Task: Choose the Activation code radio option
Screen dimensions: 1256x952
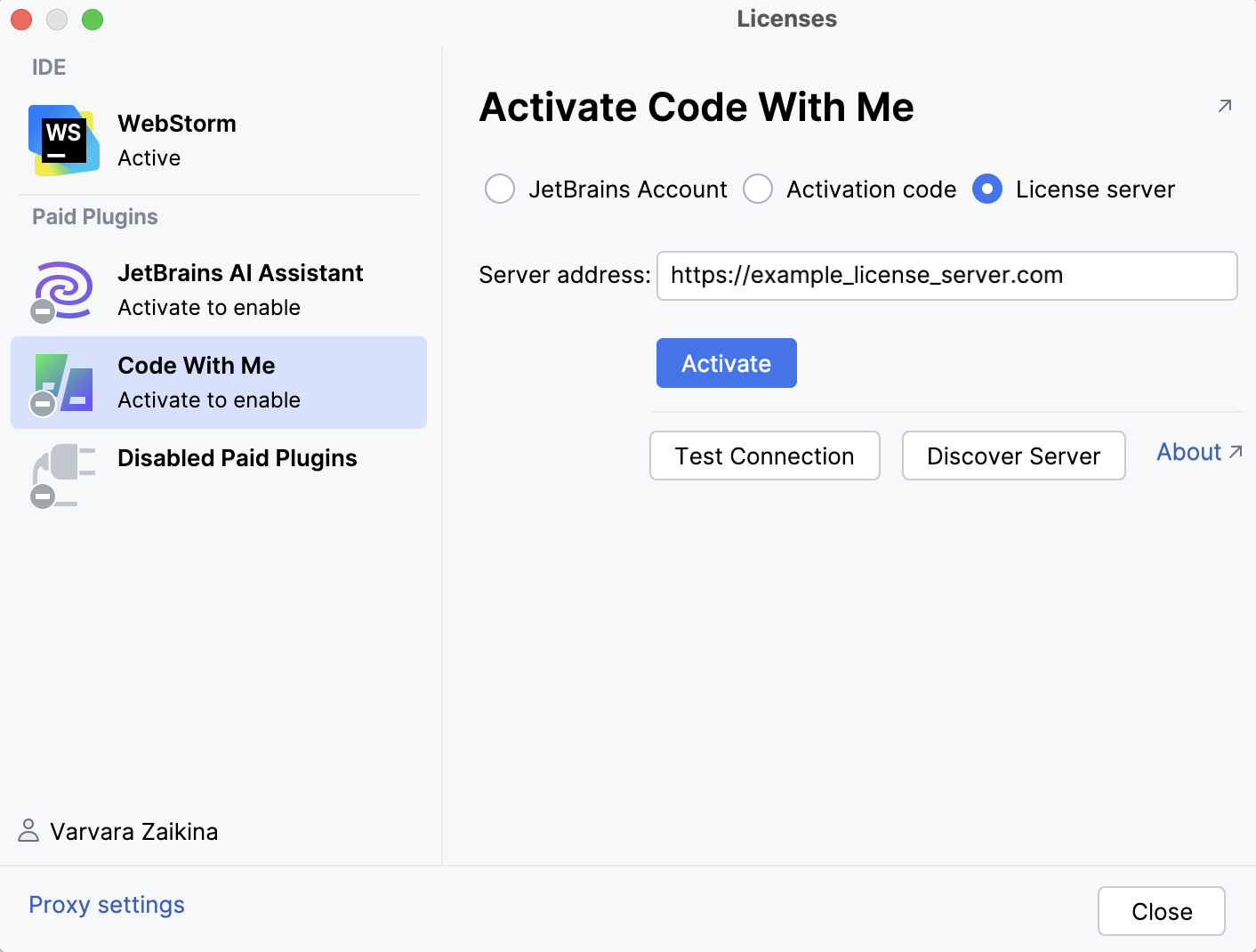Action: pos(758,189)
